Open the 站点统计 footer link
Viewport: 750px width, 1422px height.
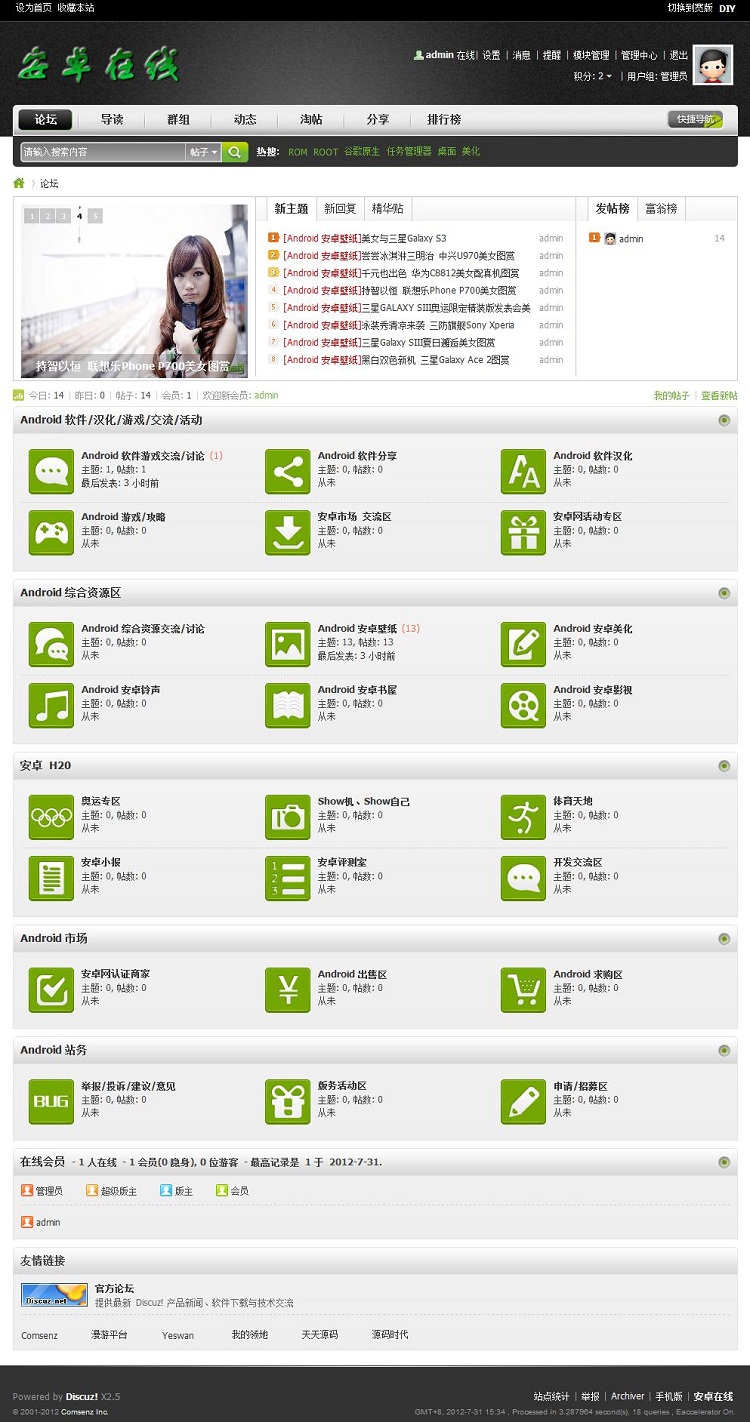coord(551,1396)
